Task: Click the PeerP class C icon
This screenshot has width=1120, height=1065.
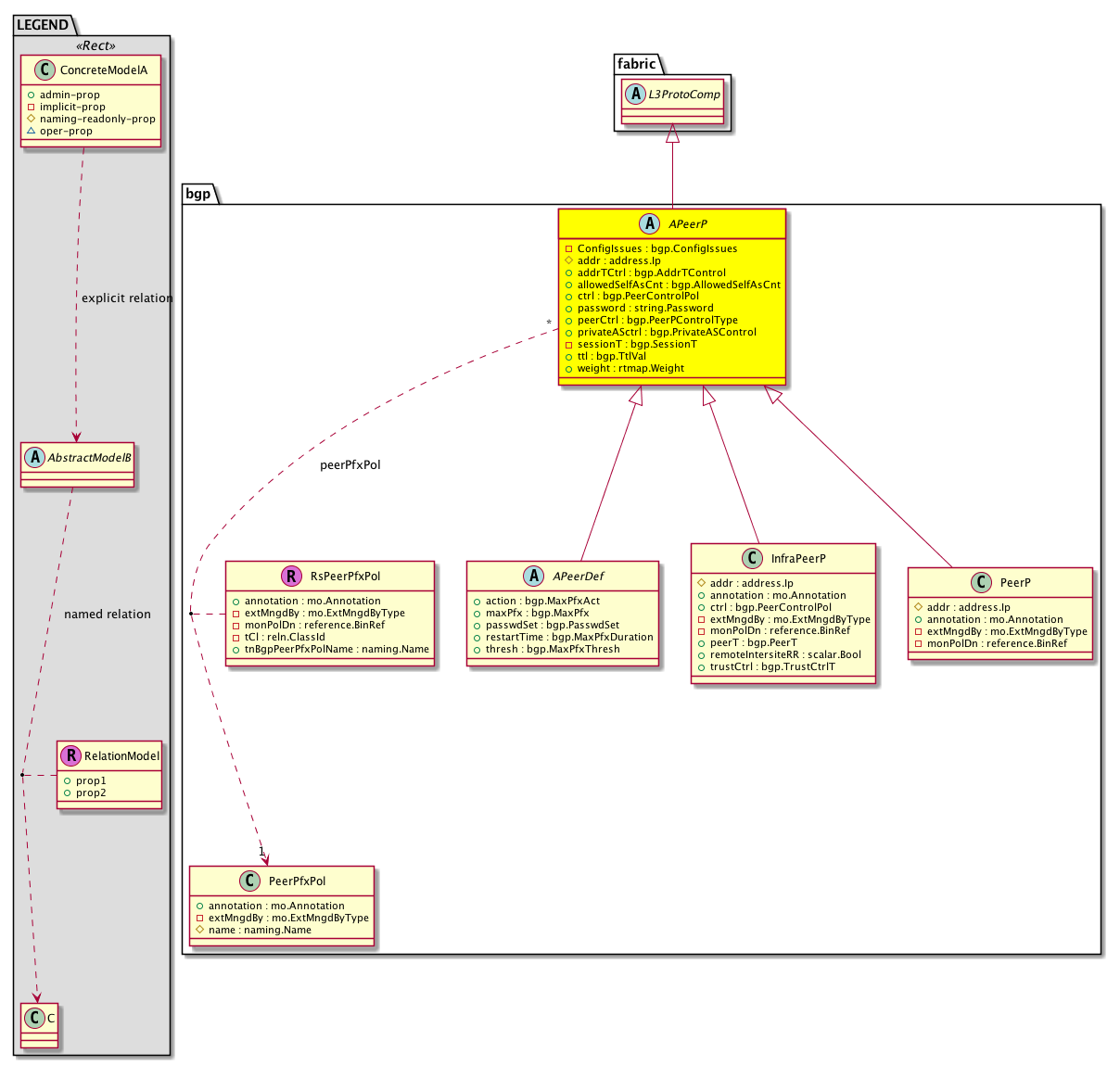Action: [981, 583]
